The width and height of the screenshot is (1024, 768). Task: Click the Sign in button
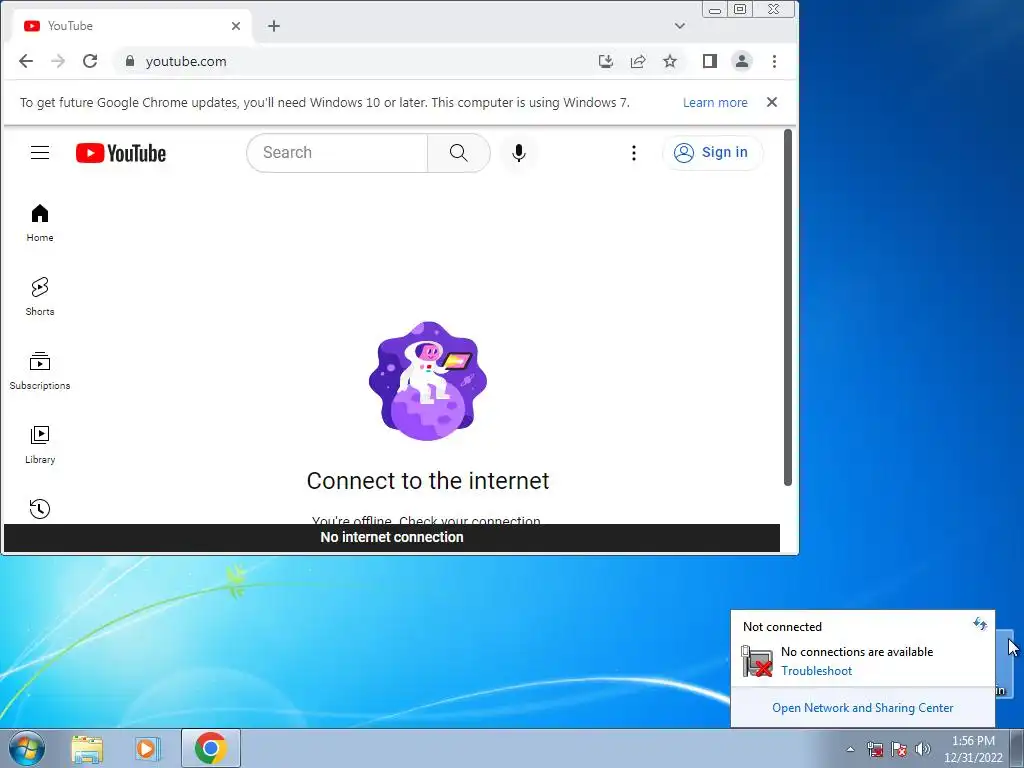tap(712, 153)
